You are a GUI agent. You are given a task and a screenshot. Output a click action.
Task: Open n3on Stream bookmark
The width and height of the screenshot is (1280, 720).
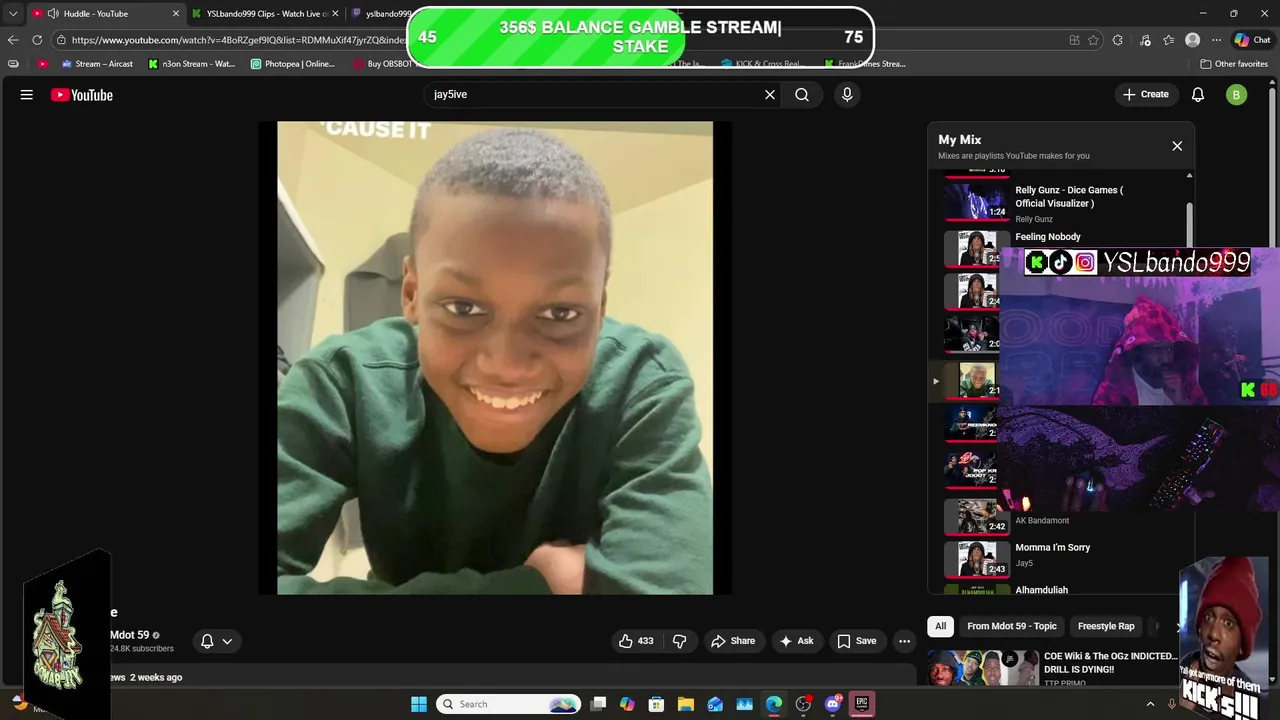coord(192,64)
